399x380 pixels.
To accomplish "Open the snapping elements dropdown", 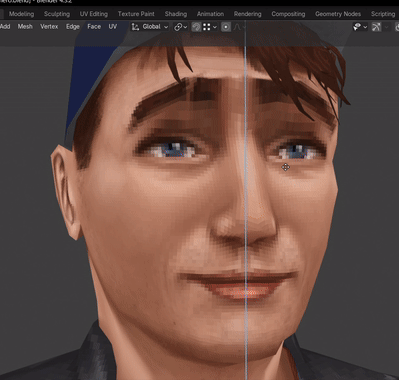I will click(x=210, y=27).
